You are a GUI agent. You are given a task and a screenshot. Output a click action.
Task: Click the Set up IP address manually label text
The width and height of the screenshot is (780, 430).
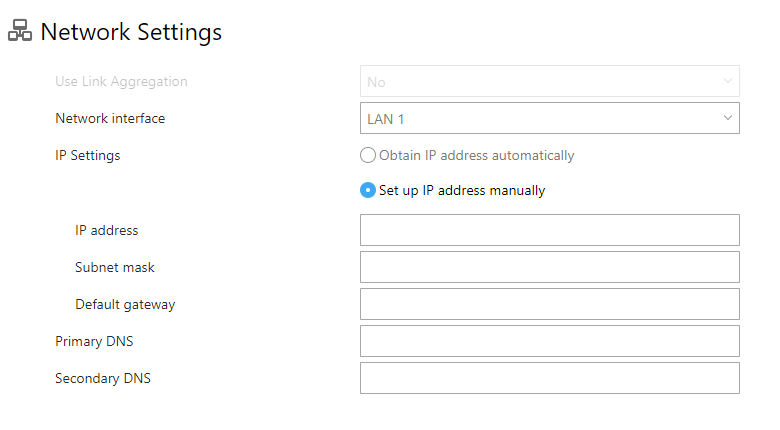tap(462, 191)
